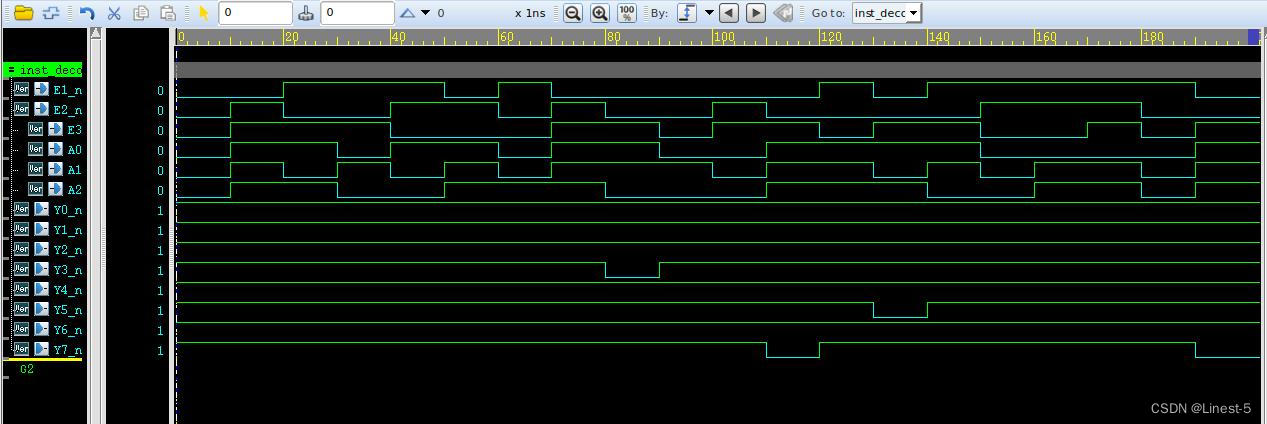This screenshot has height=424, width=1267.
Task: Open the delta options dropdown arrow
Action: pyautogui.click(x=426, y=13)
